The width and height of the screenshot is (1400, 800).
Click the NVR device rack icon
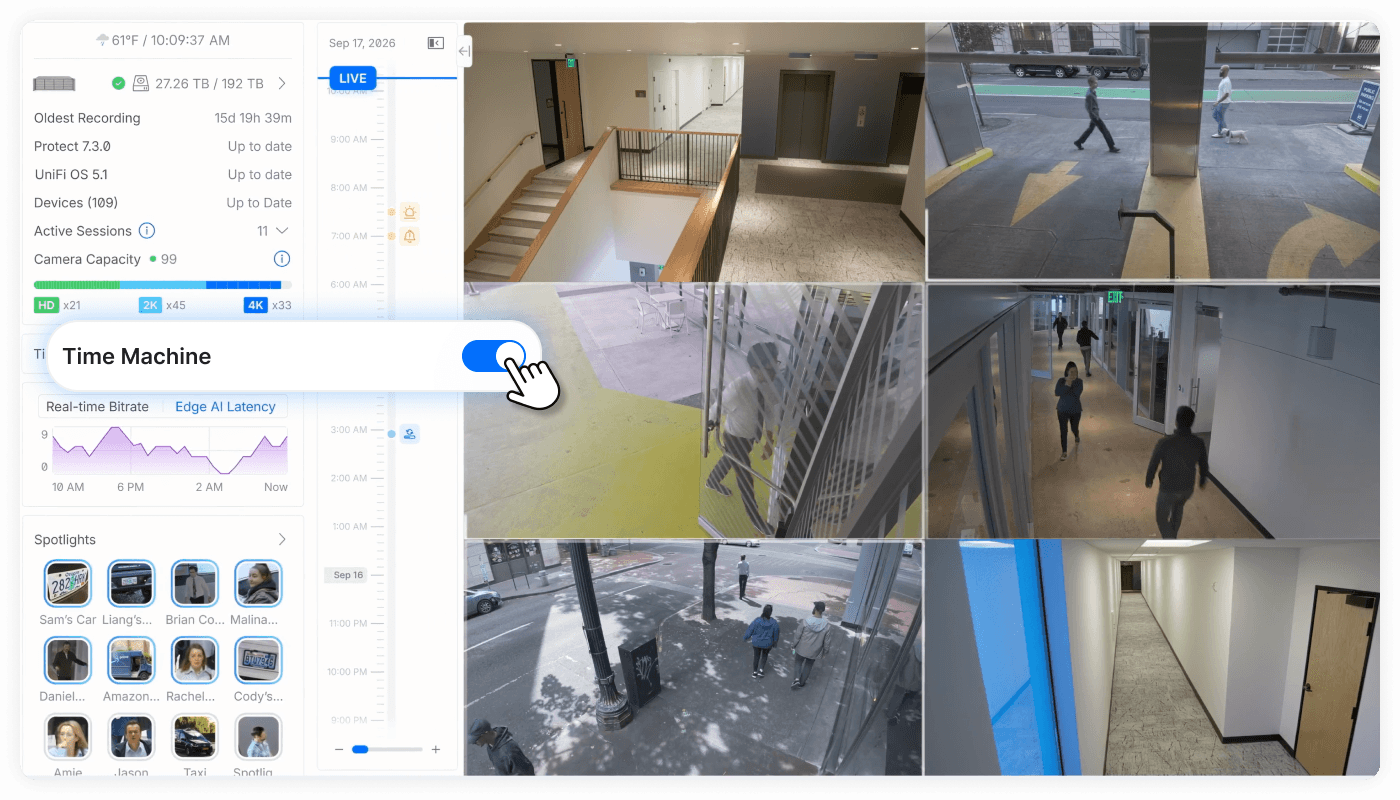[54, 84]
